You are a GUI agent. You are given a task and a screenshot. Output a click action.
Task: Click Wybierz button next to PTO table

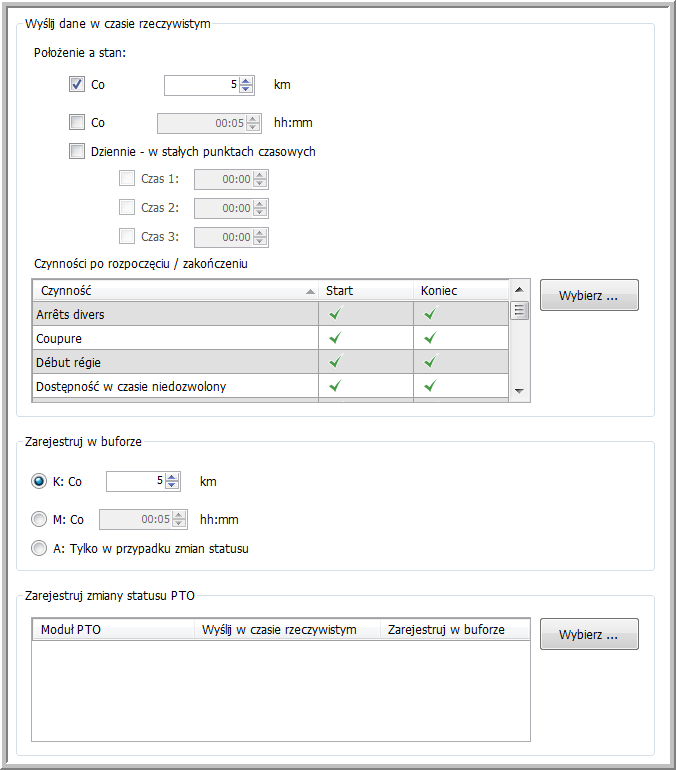589,634
